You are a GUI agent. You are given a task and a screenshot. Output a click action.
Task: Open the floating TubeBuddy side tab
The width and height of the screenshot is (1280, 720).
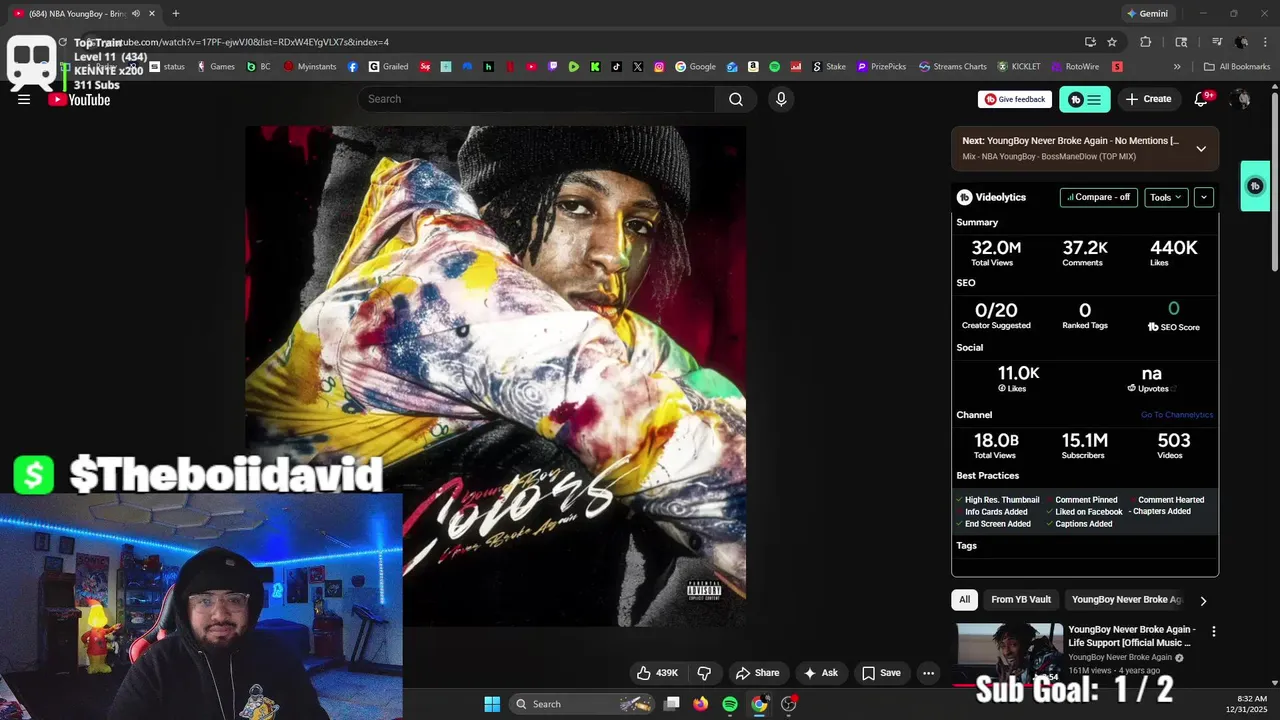coord(1255,186)
